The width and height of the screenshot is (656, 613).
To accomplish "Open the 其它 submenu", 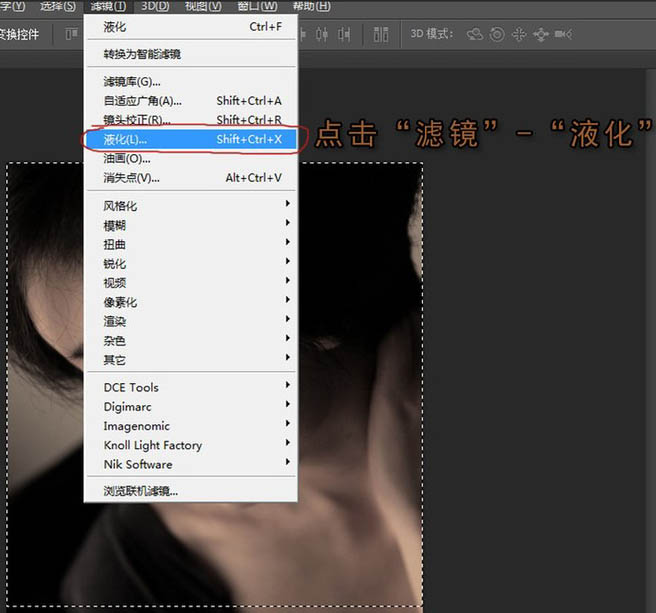I will (x=191, y=360).
